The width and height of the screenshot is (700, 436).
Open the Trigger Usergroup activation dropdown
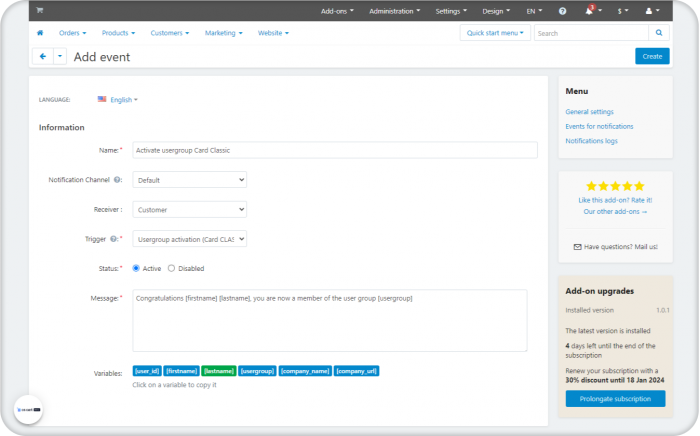point(190,239)
